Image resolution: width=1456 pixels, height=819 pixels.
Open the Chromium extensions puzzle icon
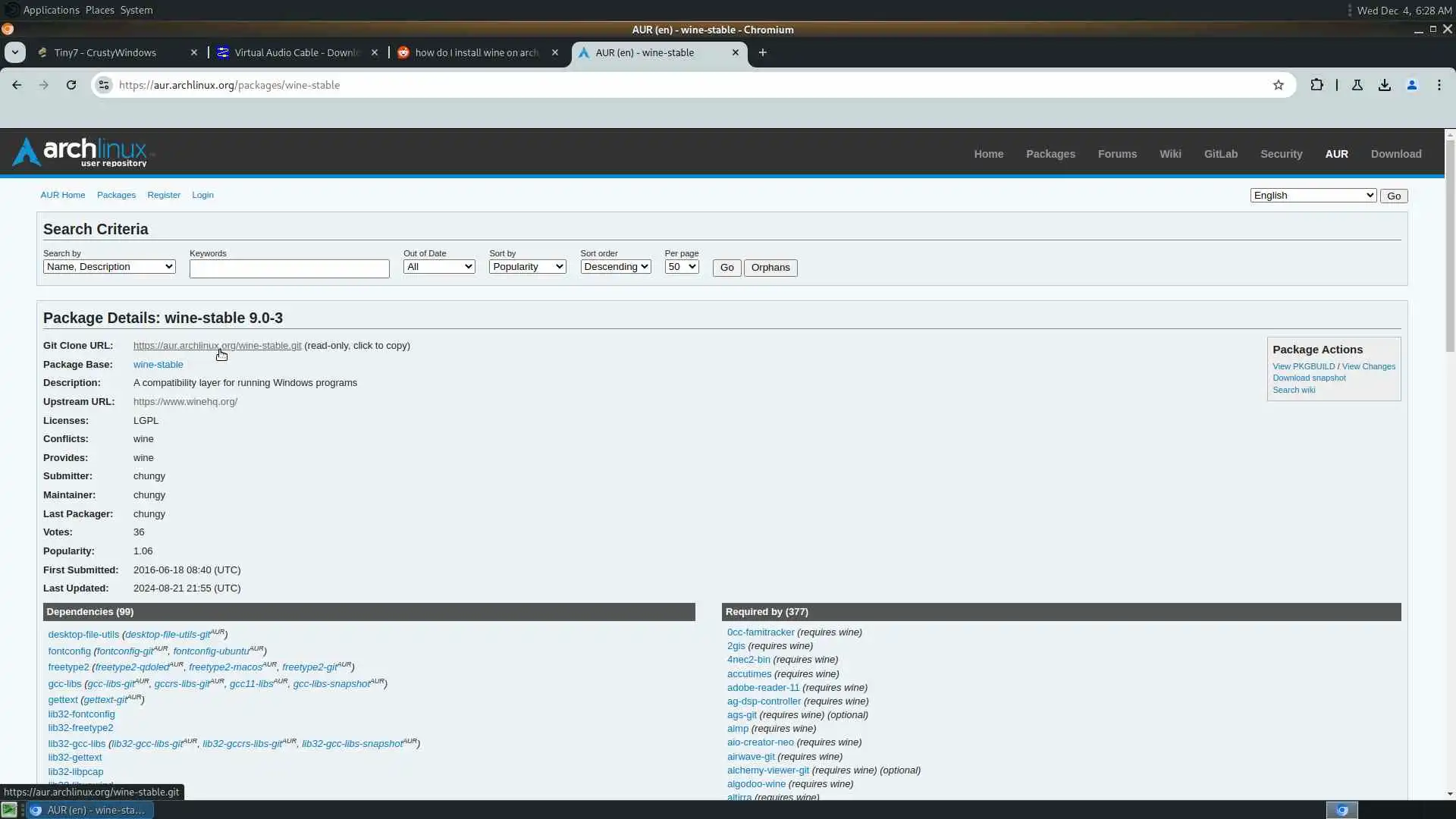click(1316, 85)
